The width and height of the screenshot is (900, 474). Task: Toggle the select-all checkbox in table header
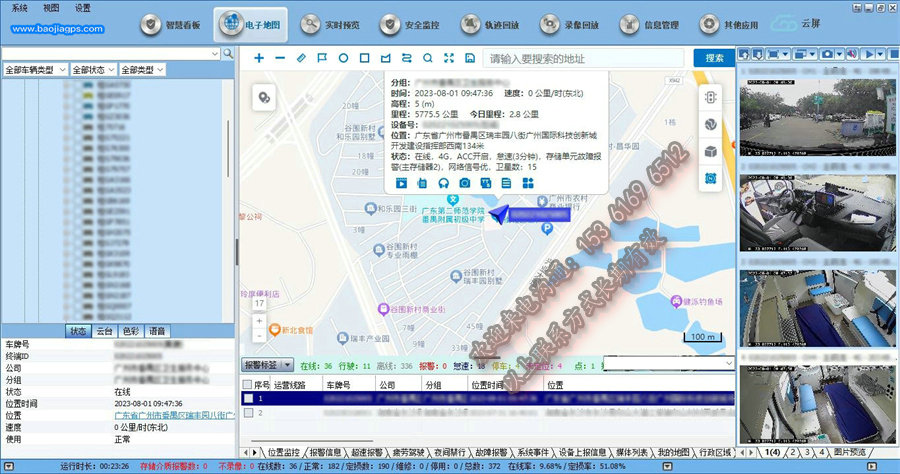[x=248, y=384]
